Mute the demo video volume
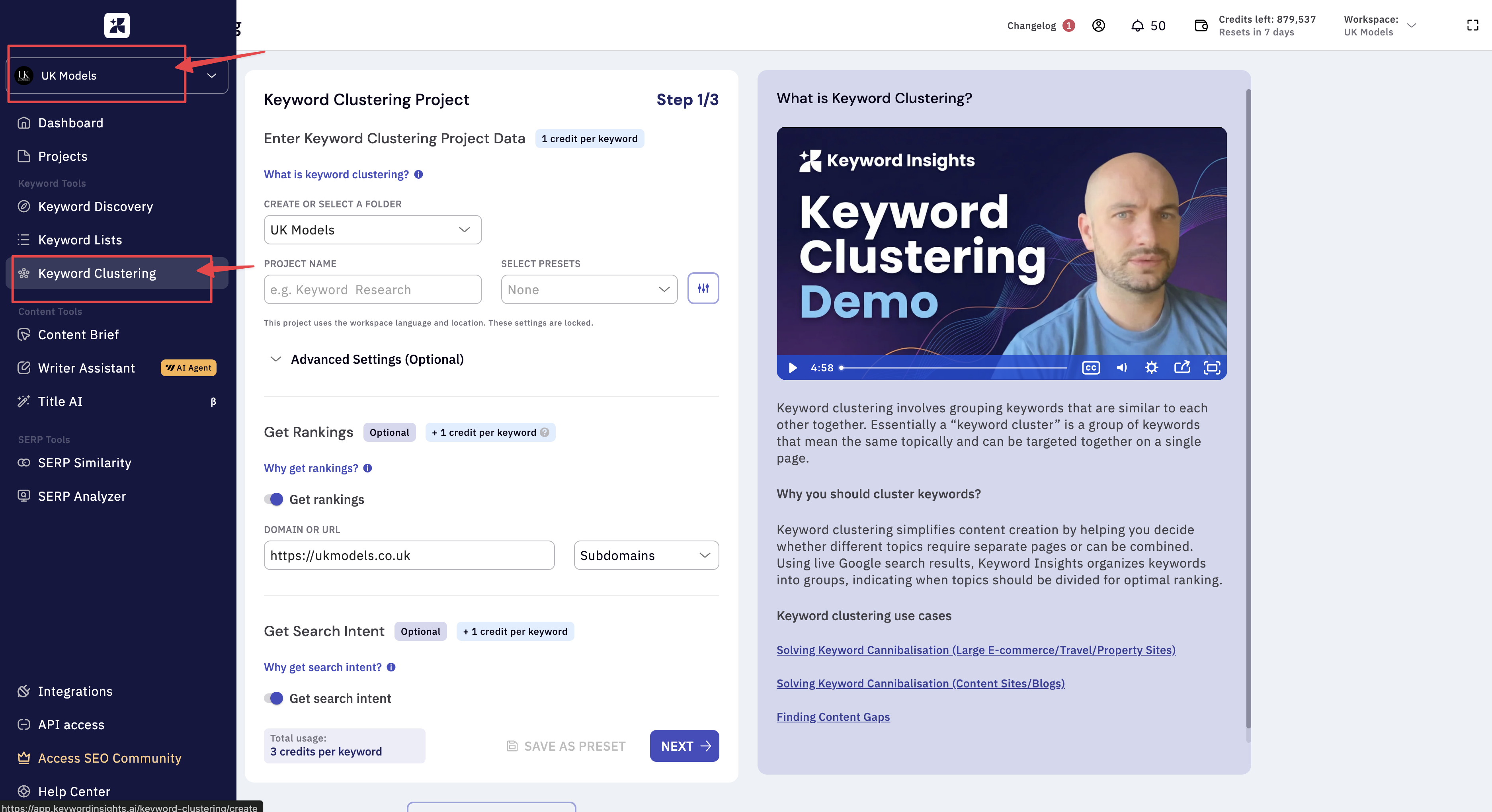1492x812 pixels. 1121,368
